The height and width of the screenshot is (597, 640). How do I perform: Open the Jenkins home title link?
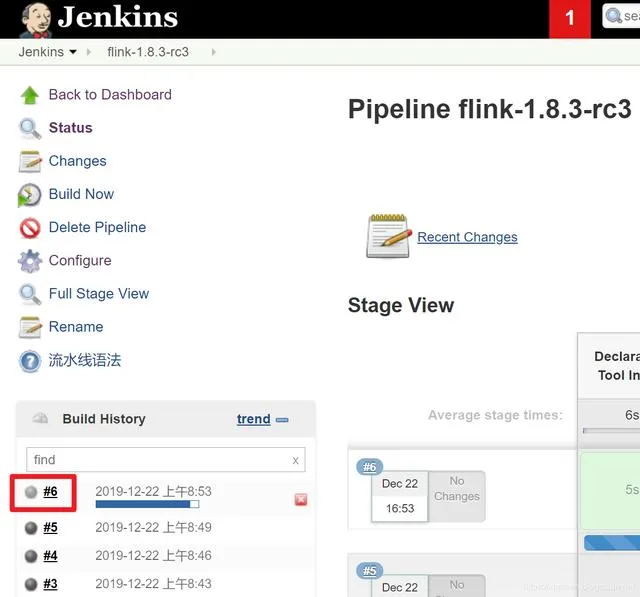pyautogui.click(x=118, y=17)
